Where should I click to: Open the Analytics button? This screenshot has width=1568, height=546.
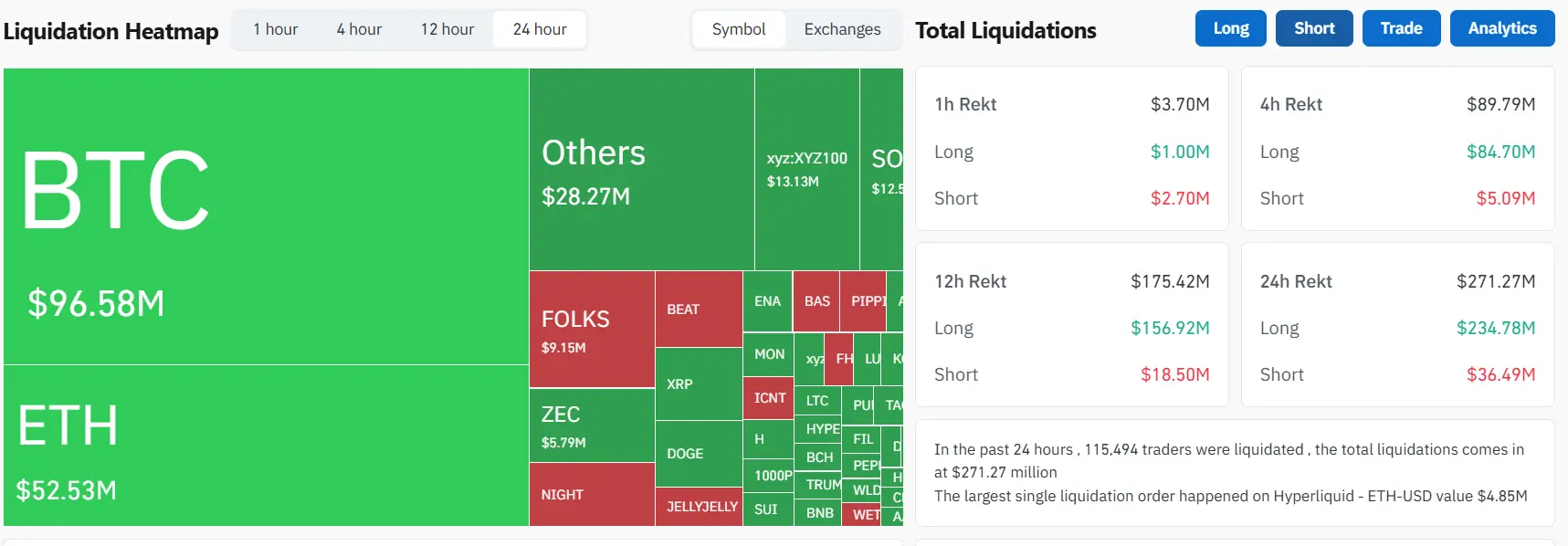[1502, 28]
